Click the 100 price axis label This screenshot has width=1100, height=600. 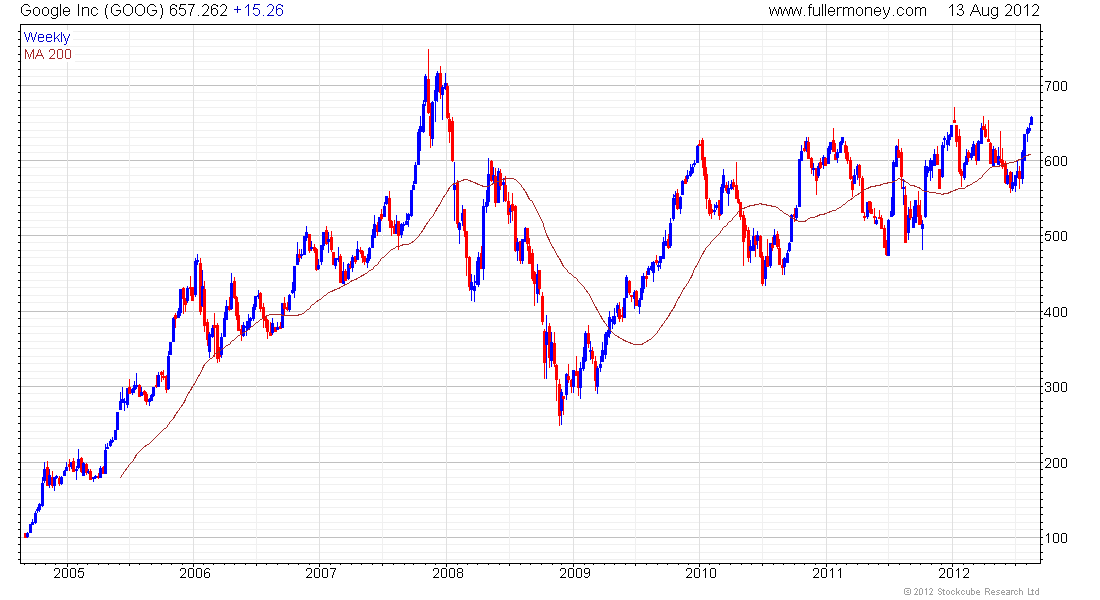tap(1056, 538)
